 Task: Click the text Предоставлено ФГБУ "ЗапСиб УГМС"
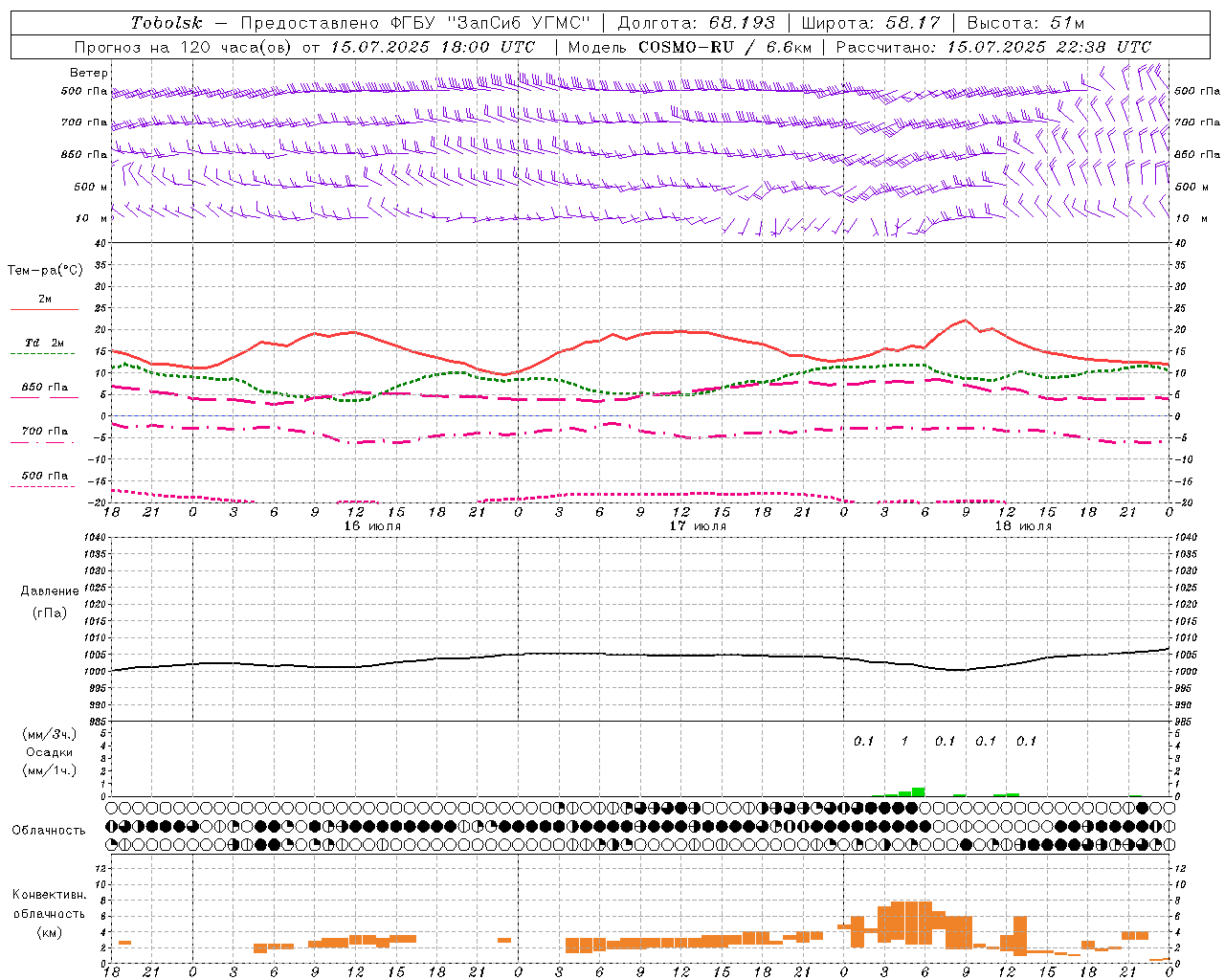[x=416, y=23]
